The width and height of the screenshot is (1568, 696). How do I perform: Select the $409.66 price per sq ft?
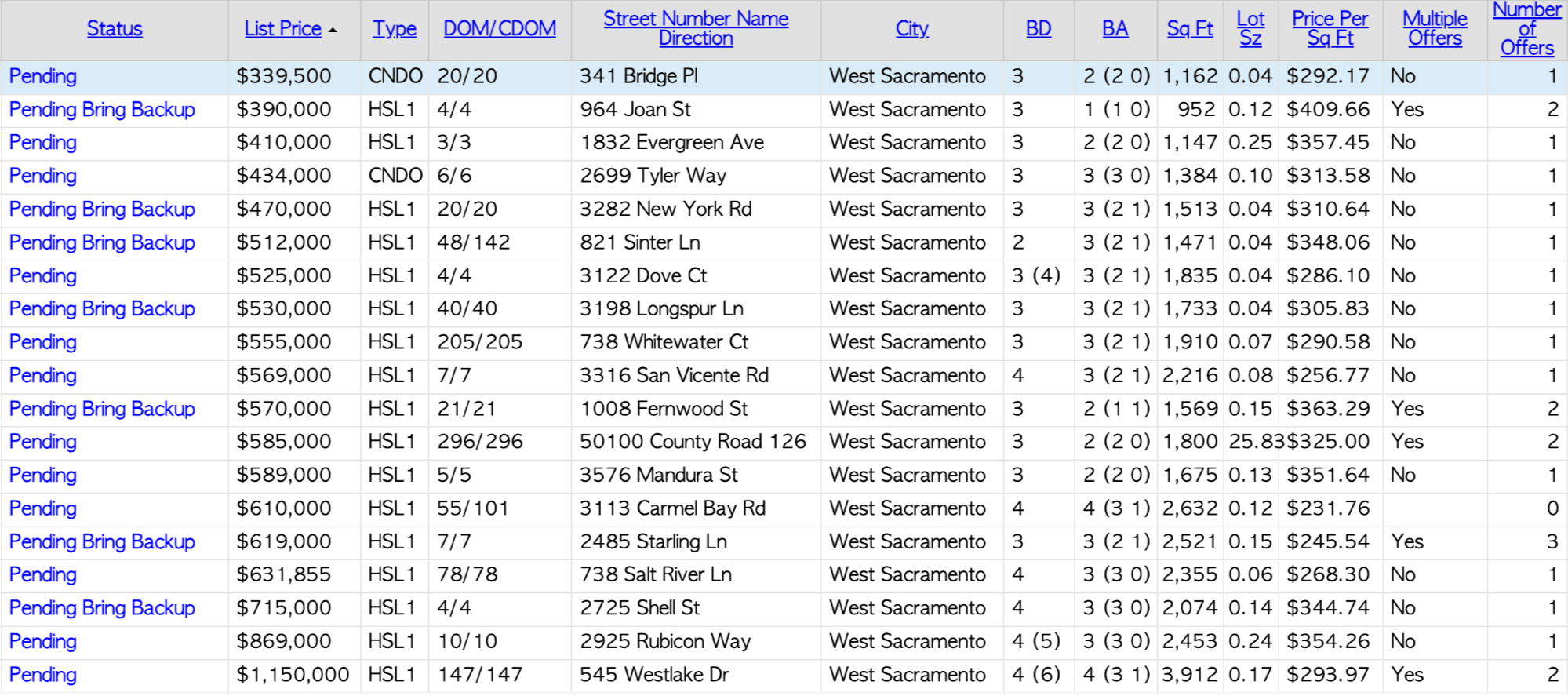coord(1328,109)
